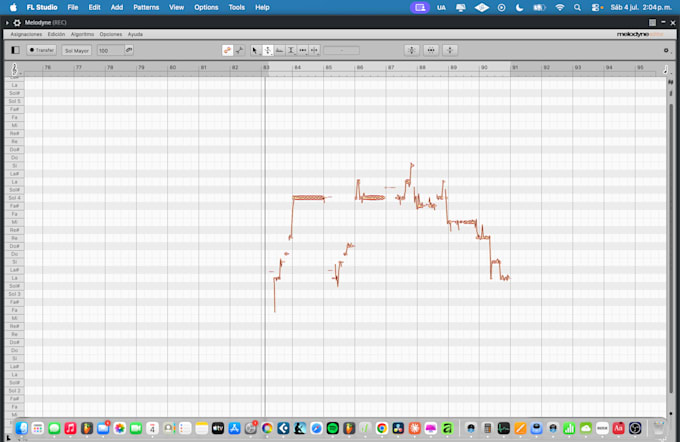
Task: Open FL Studio Patterns menu
Action: click(146, 7)
